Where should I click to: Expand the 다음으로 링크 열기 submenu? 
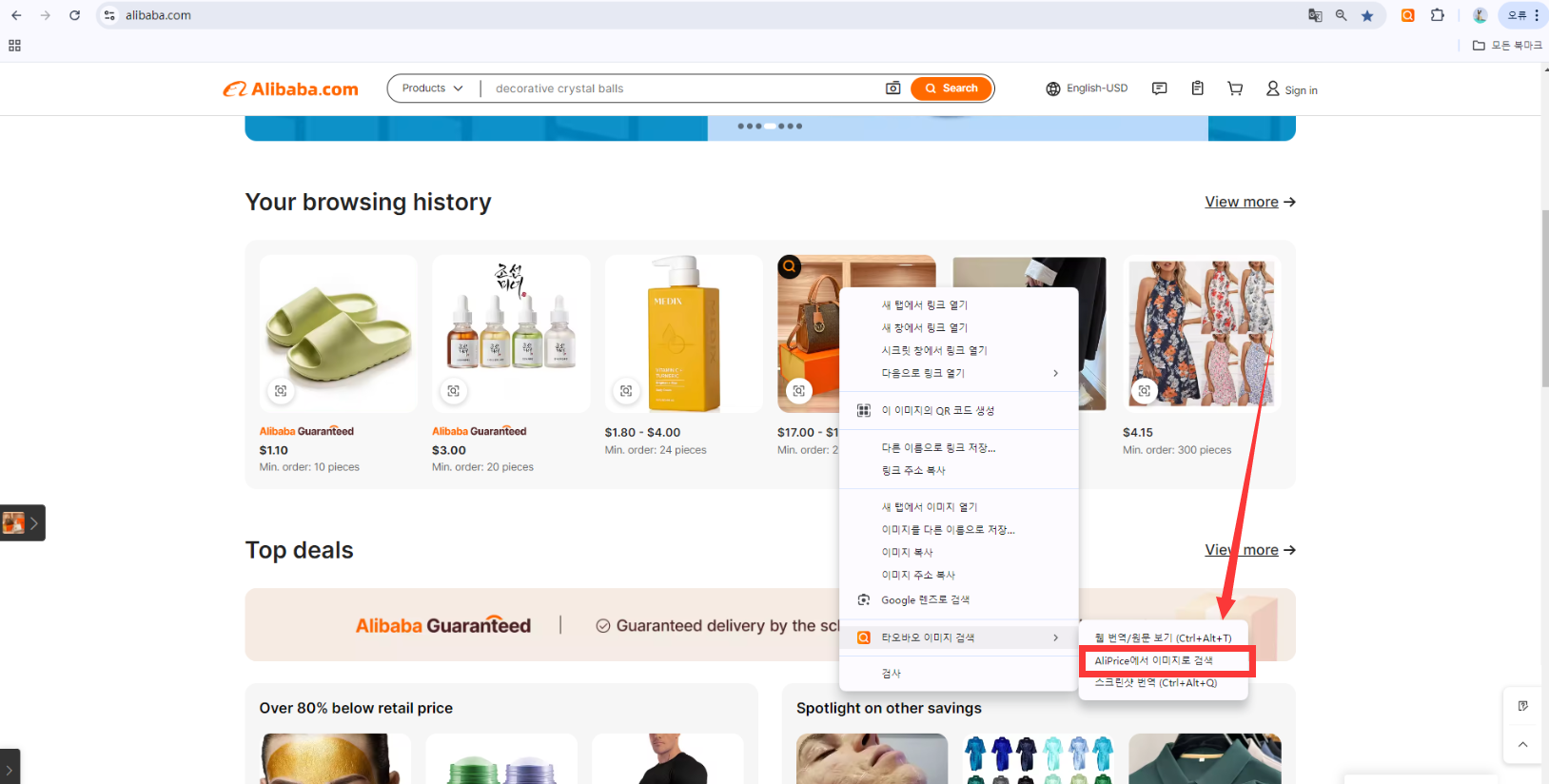[x=959, y=374]
